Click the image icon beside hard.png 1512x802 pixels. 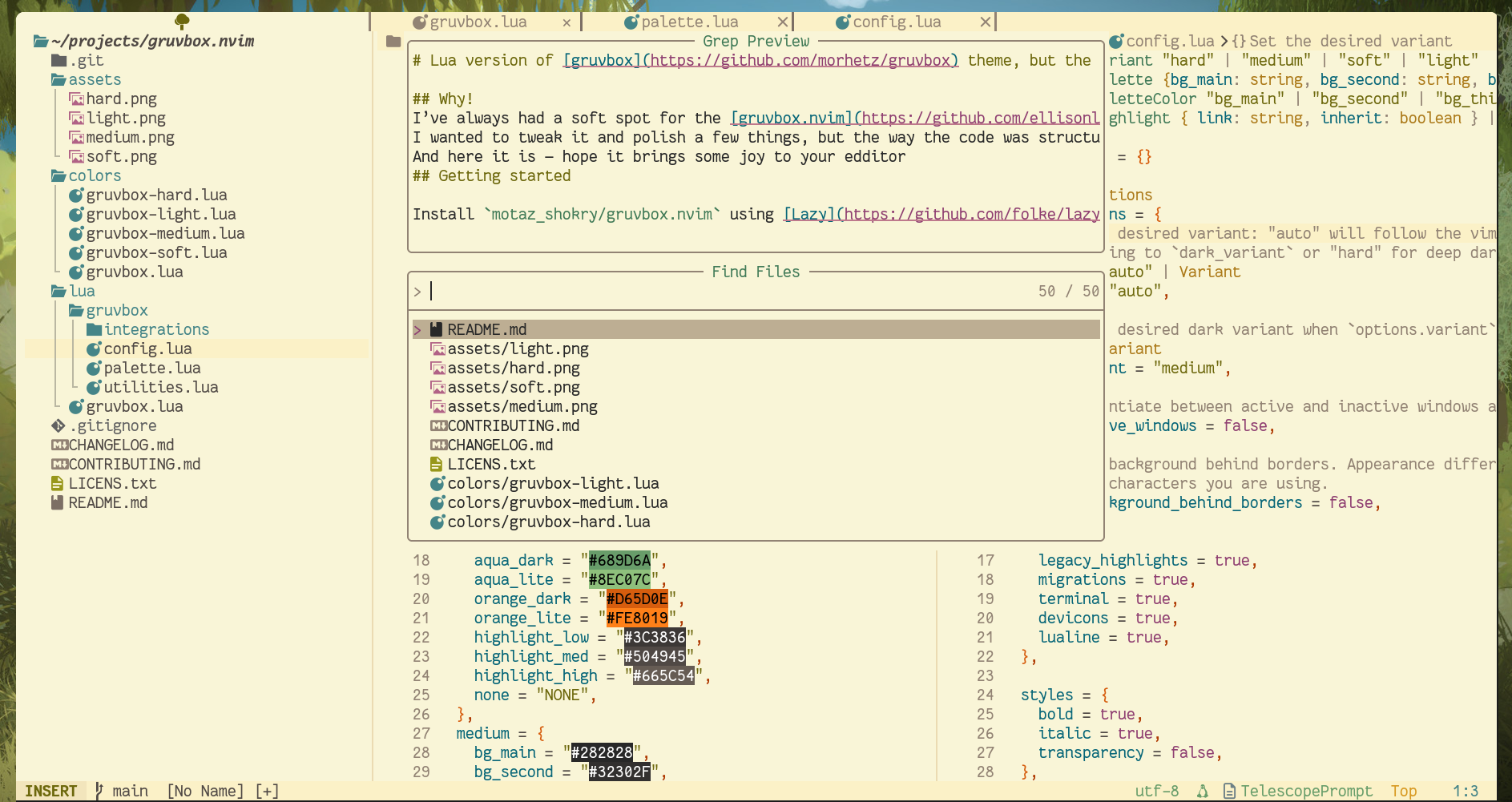[x=76, y=99]
